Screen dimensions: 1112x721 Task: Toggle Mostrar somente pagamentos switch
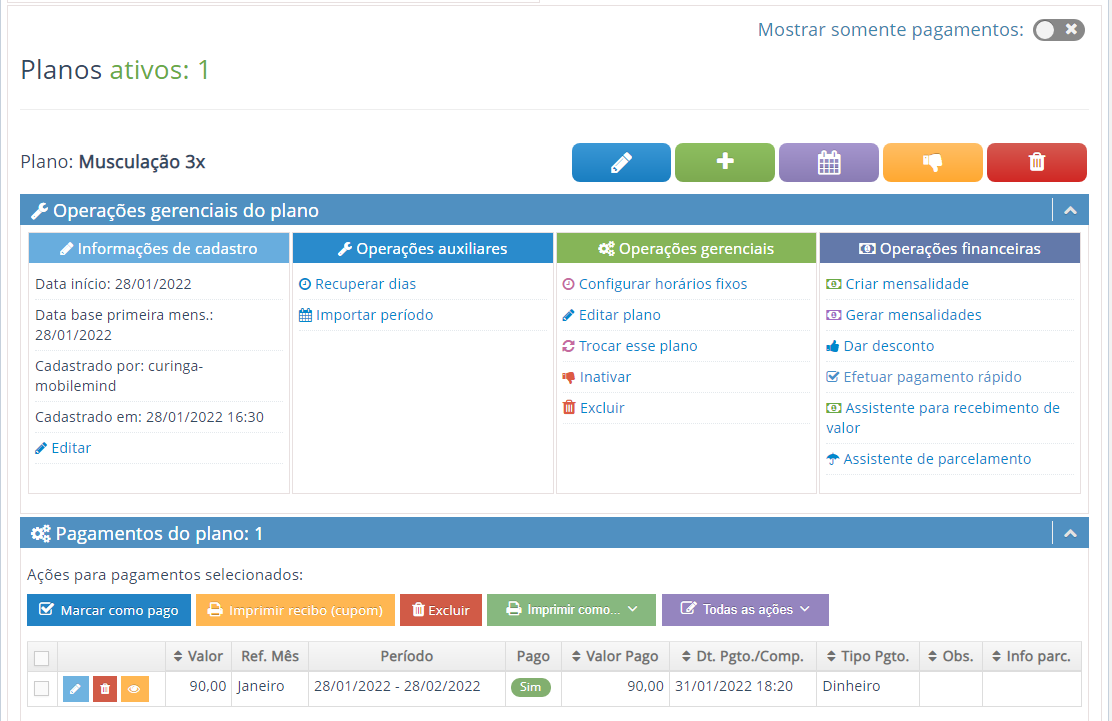click(x=1059, y=30)
